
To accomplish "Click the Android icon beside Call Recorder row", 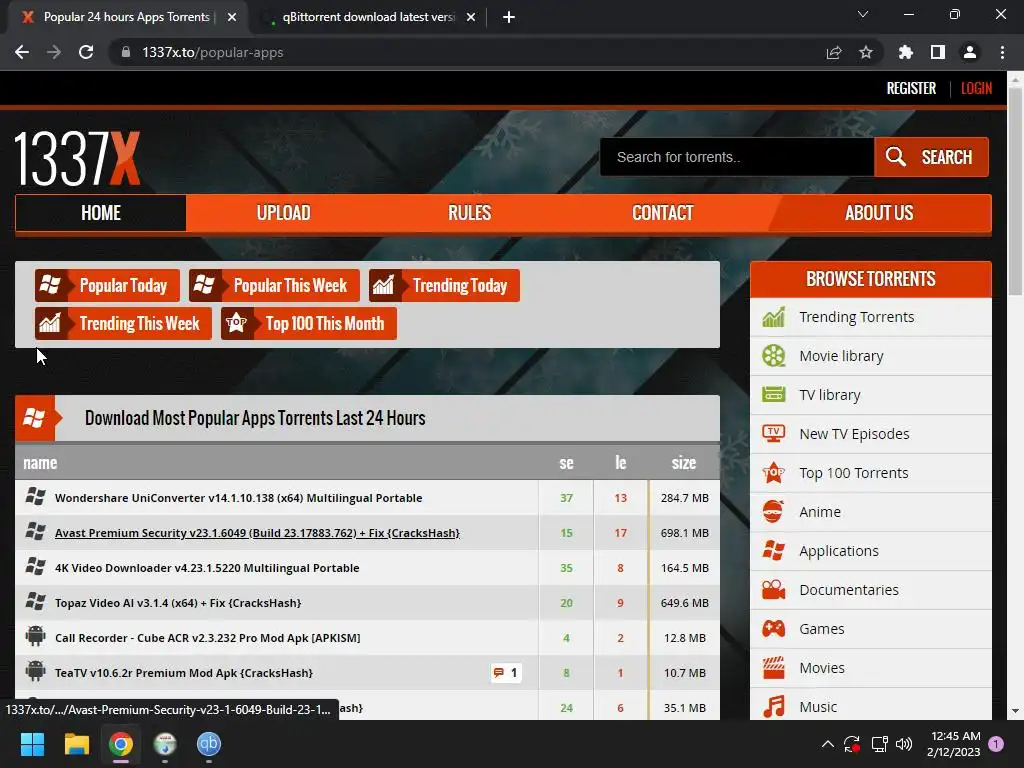I will point(35,635).
